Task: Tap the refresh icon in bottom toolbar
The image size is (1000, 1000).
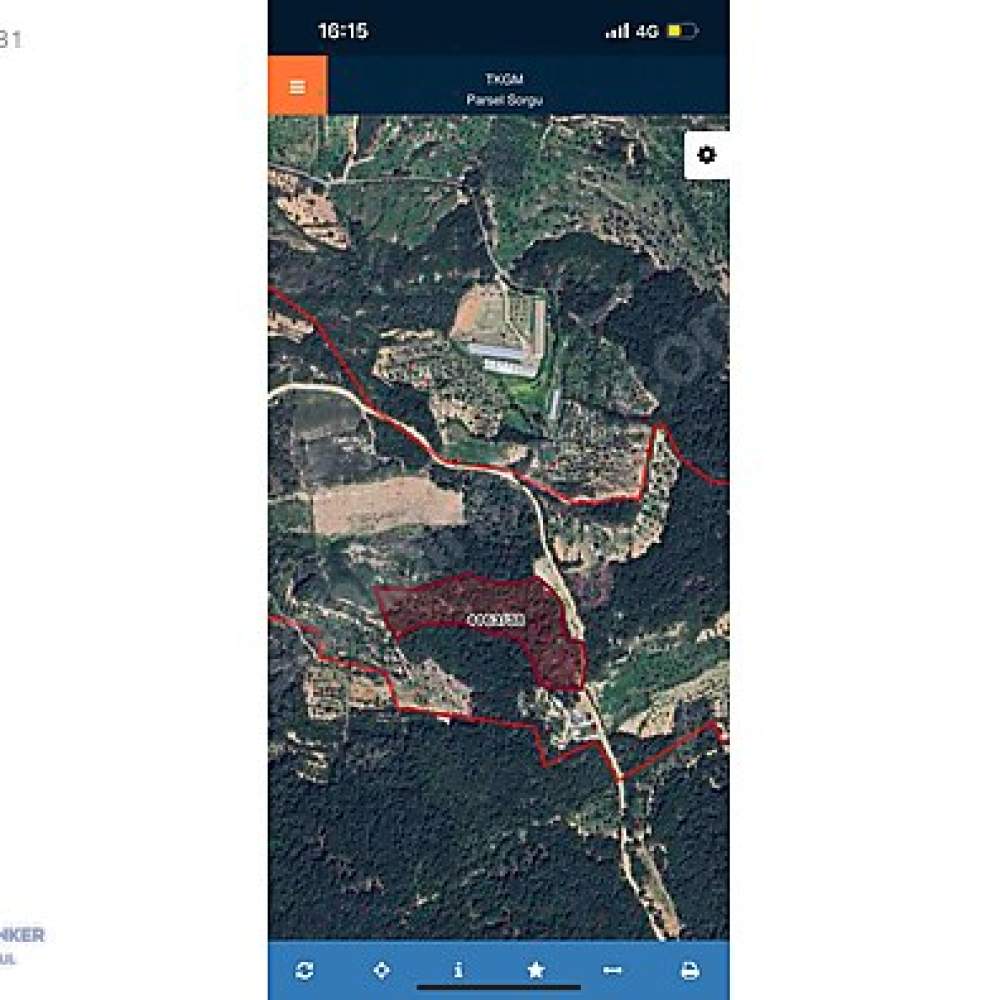Action: (305, 970)
